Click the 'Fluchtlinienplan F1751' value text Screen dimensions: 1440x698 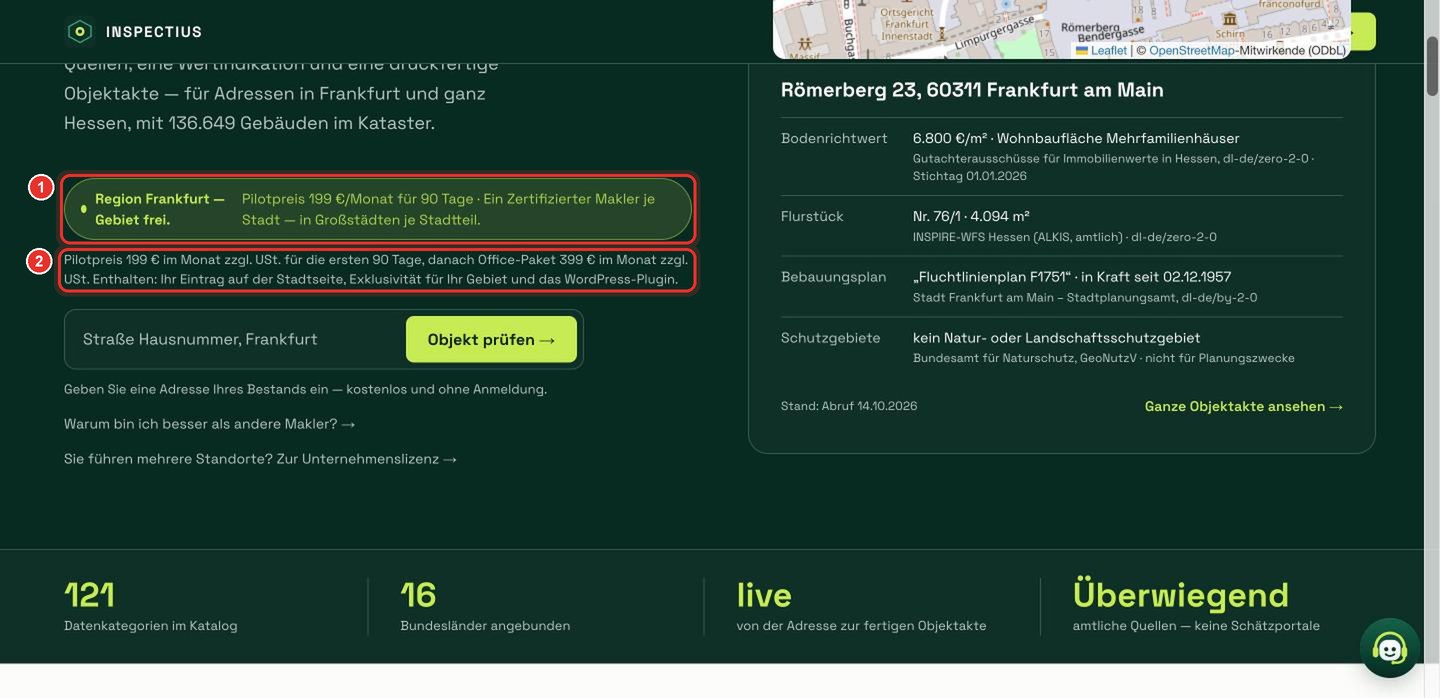pyautogui.click(x=992, y=277)
